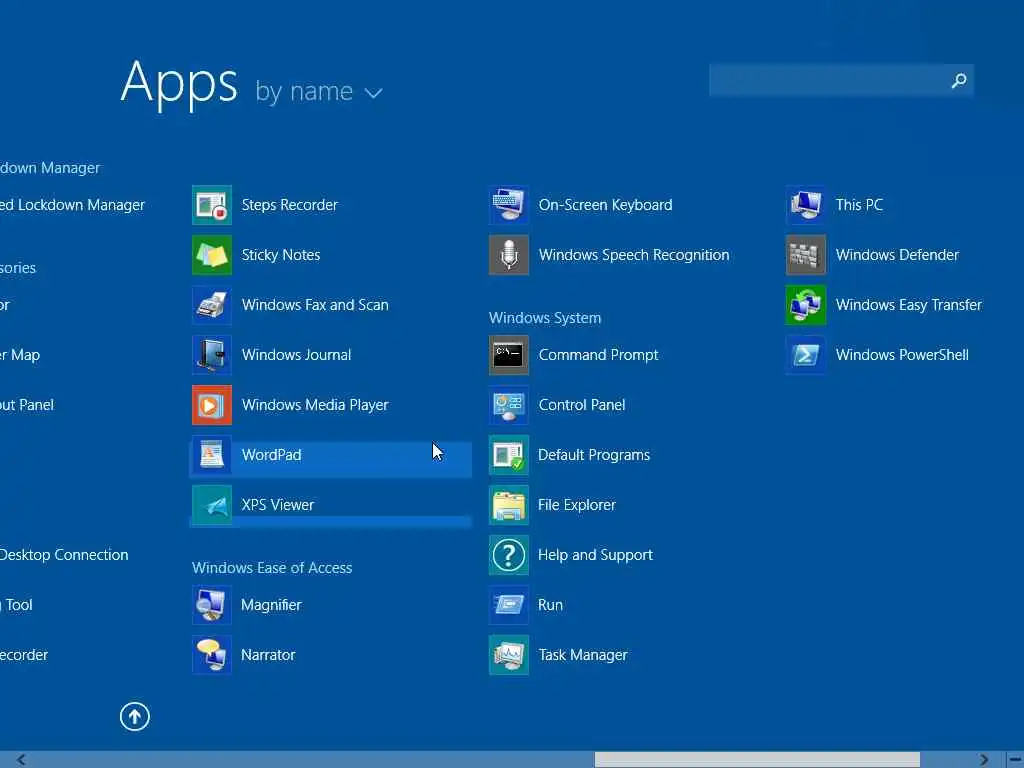
Task: Click the horizontal scrollbar thumb
Action: [757, 759]
